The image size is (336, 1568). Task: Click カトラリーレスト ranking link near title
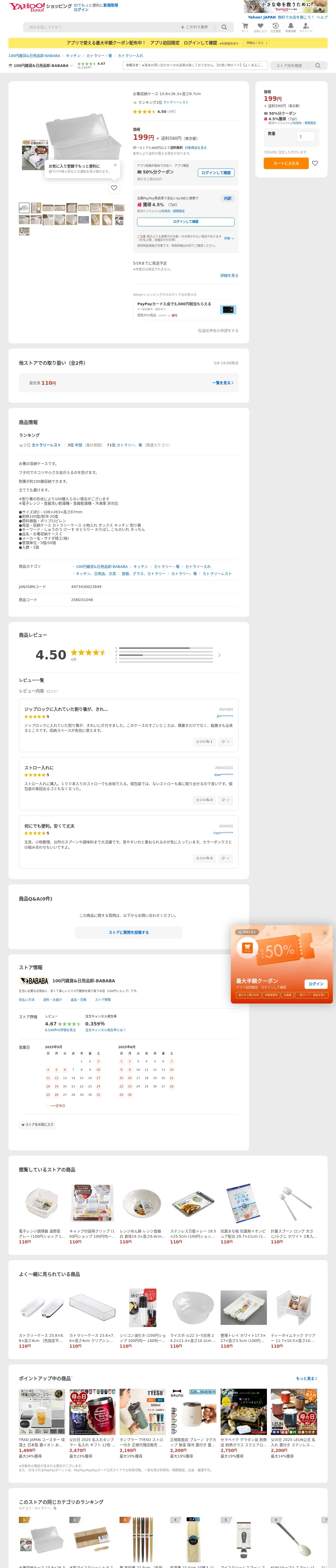(176, 102)
